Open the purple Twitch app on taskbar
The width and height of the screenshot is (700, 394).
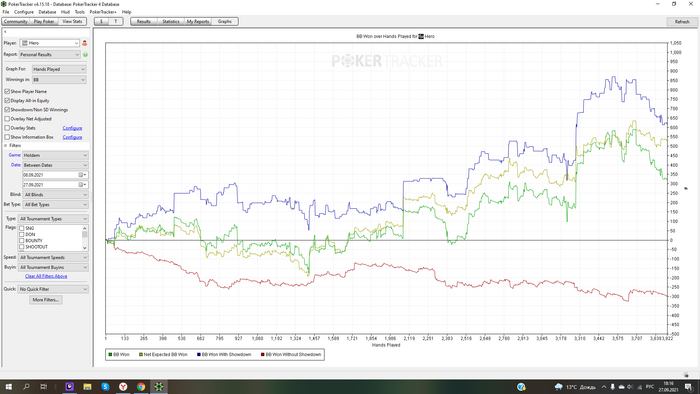tap(70, 386)
